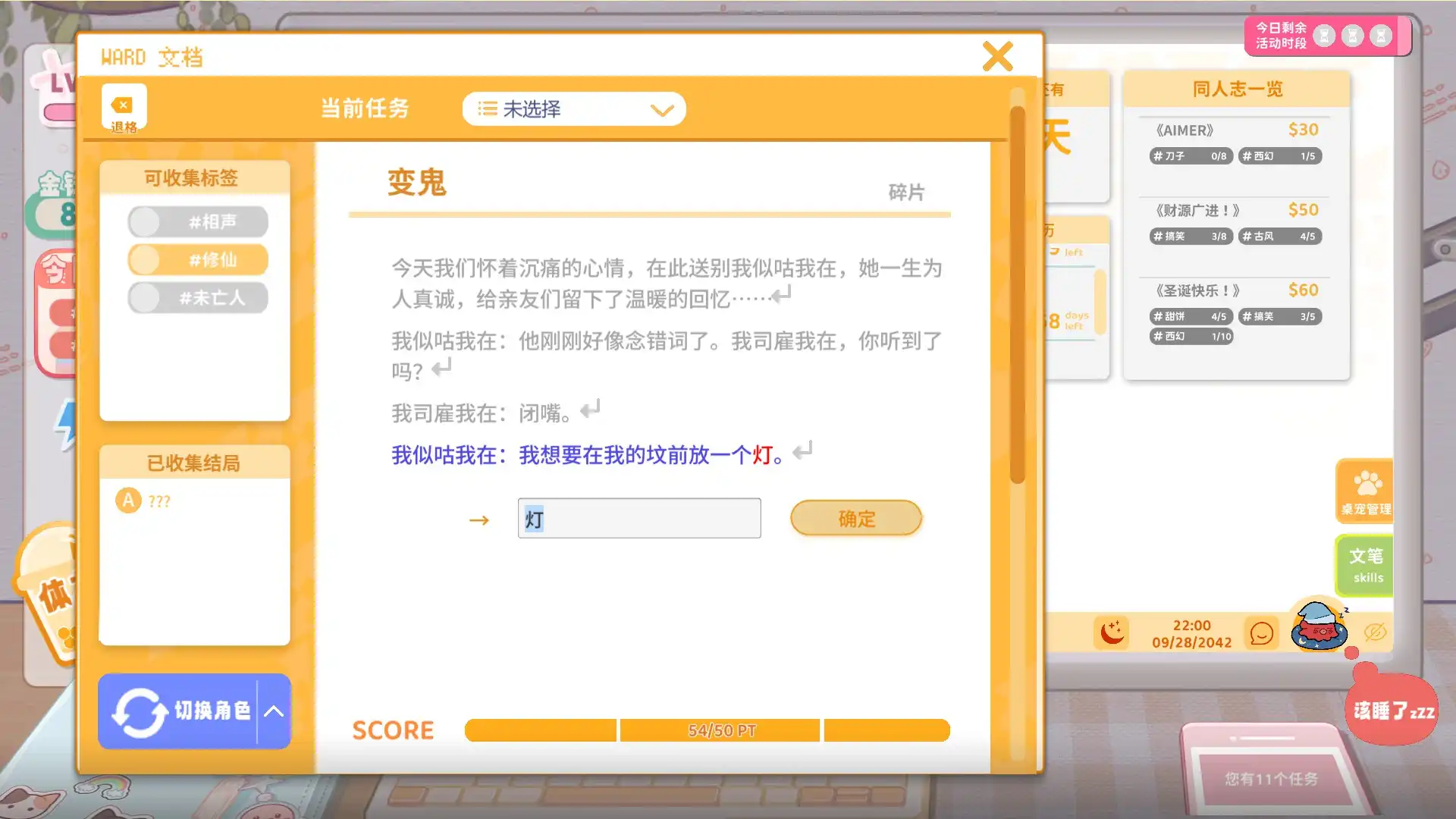Open the 文笔 skills panel
The image size is (1456, 819).
pyautogui.click(x=1365, y=566)
